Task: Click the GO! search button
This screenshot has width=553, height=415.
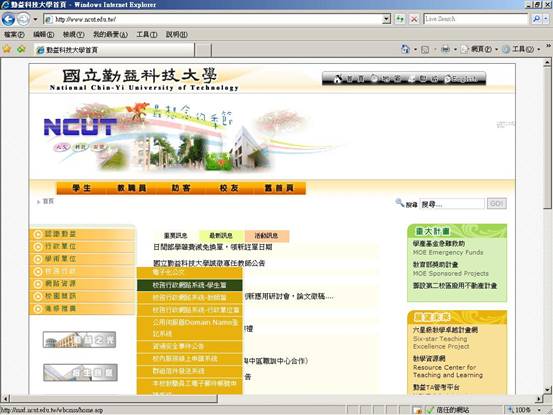Action: [497, 203]
